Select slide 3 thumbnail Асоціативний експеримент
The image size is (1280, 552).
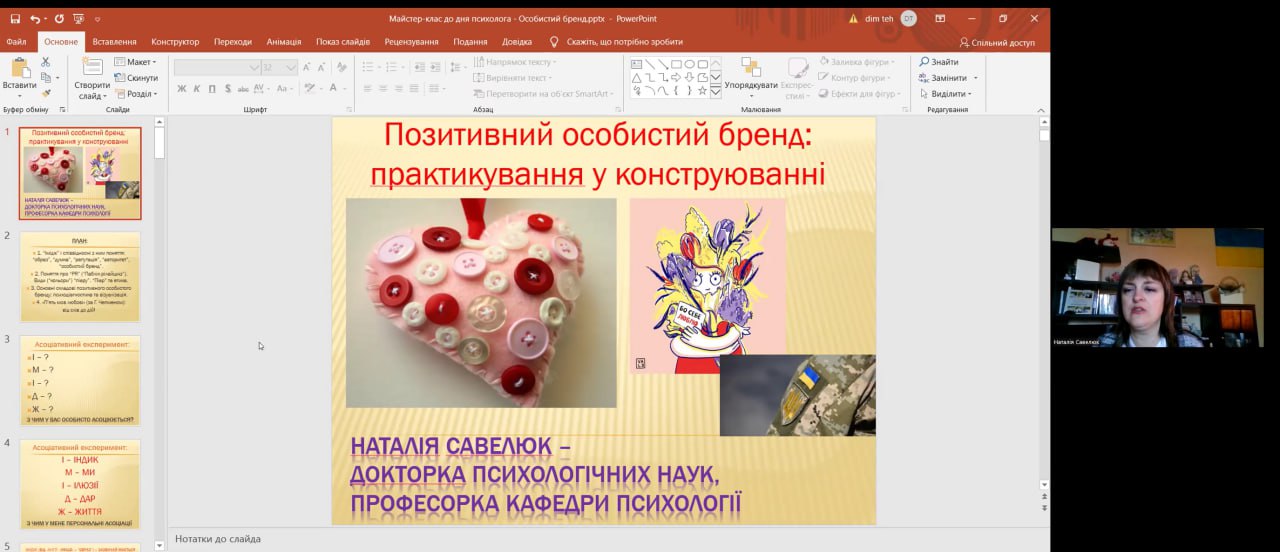[80, 380]
